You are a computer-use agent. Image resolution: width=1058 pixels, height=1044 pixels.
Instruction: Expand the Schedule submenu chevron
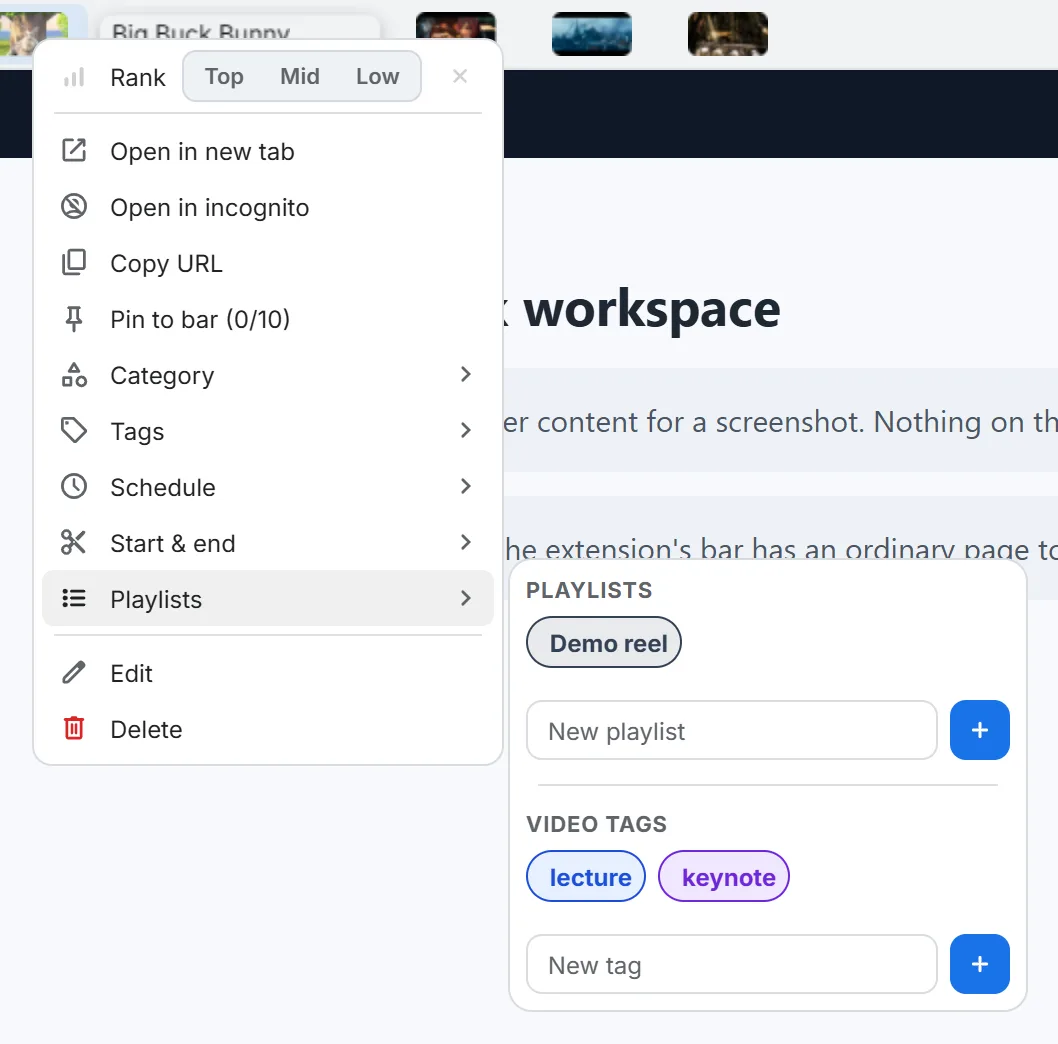466,487
